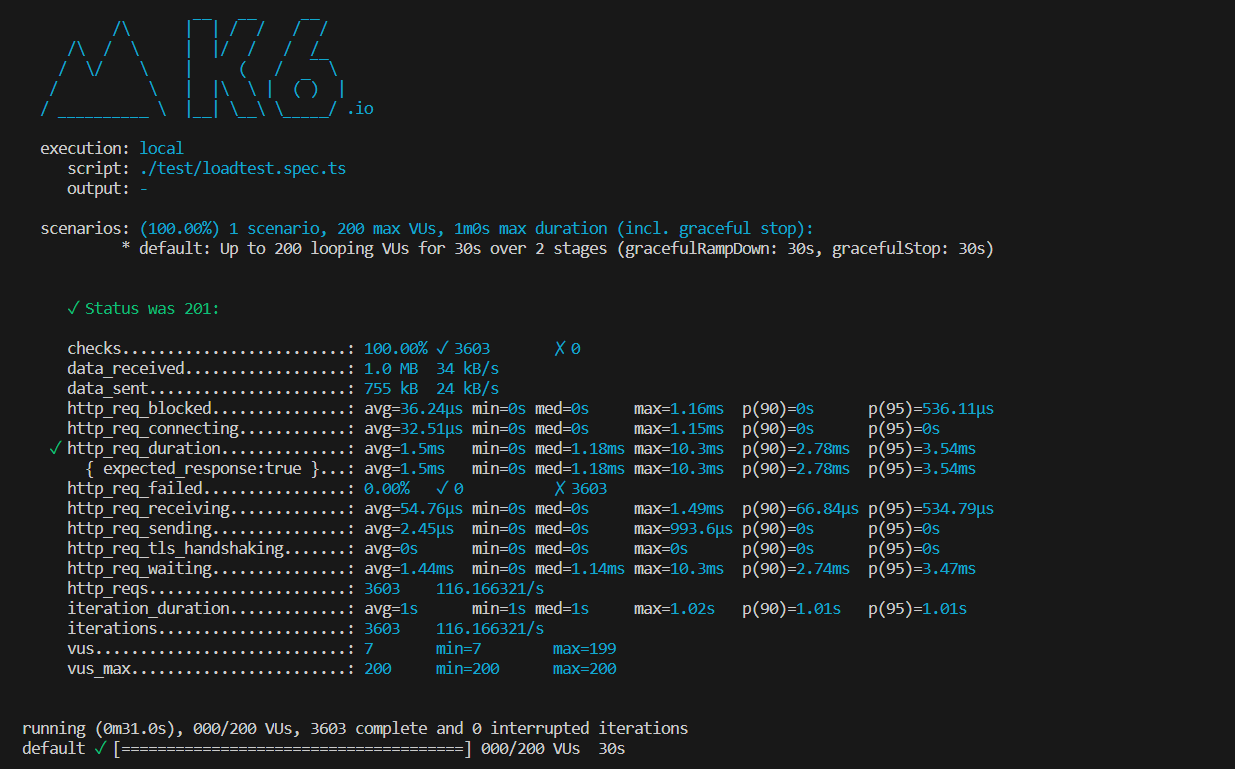This screenshot has height=769, width=1235.
Task: Click the http_req_tls_handshaking metric label
Action: tap(176, 548)
